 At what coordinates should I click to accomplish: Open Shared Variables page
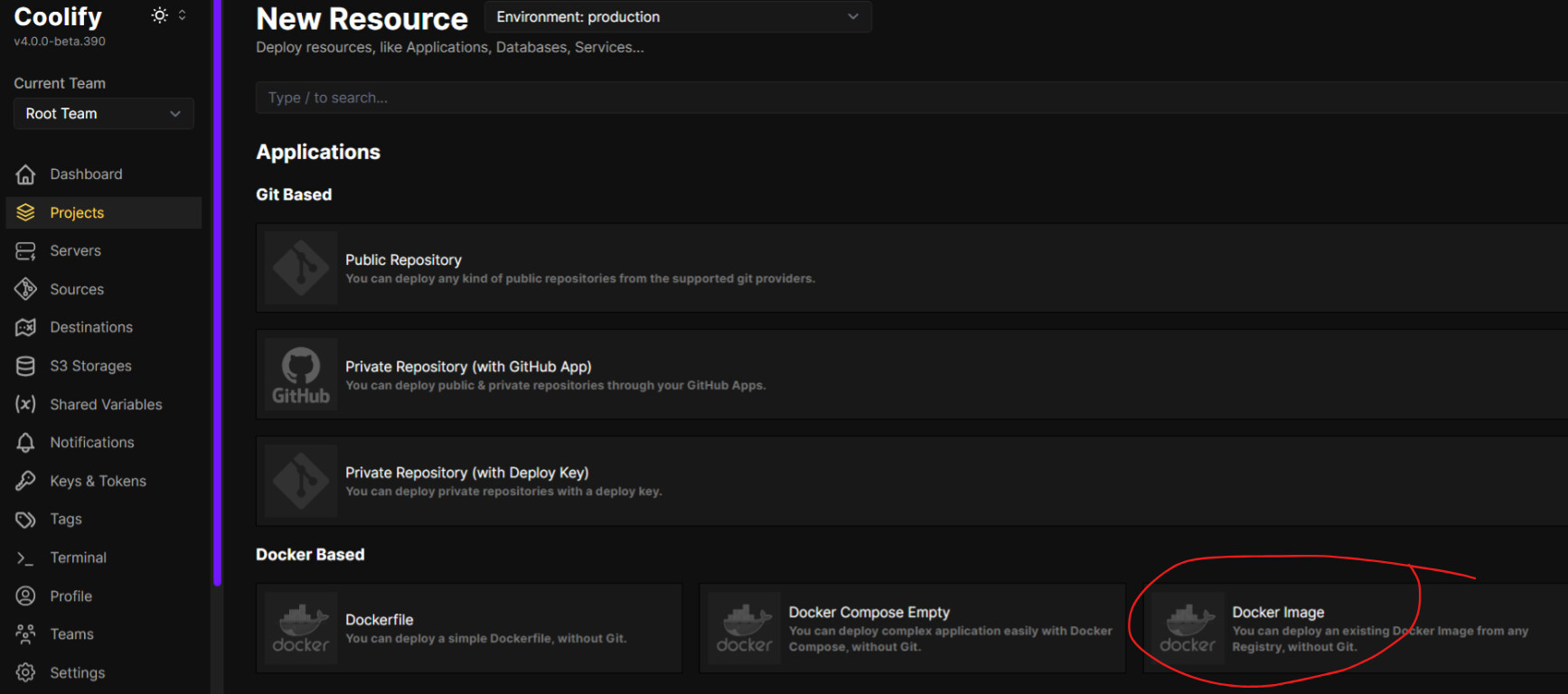(104, 404)
